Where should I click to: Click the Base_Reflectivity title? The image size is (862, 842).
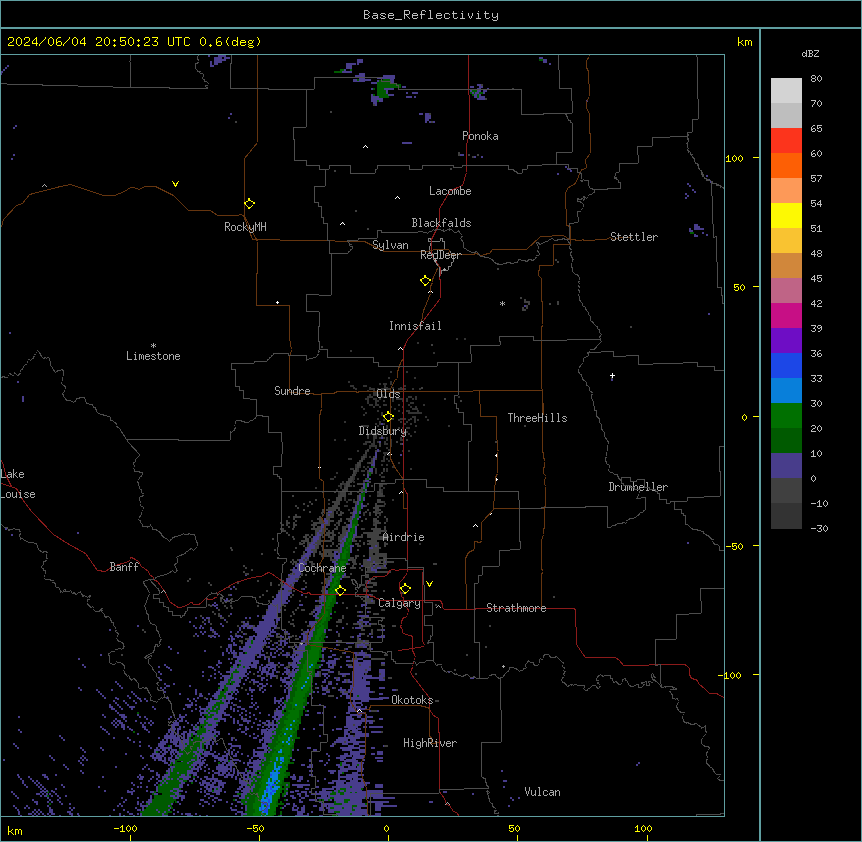tap(431, 15)
